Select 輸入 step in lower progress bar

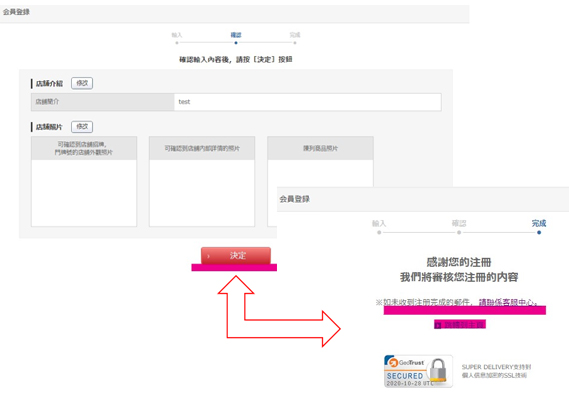coord(379,223)
